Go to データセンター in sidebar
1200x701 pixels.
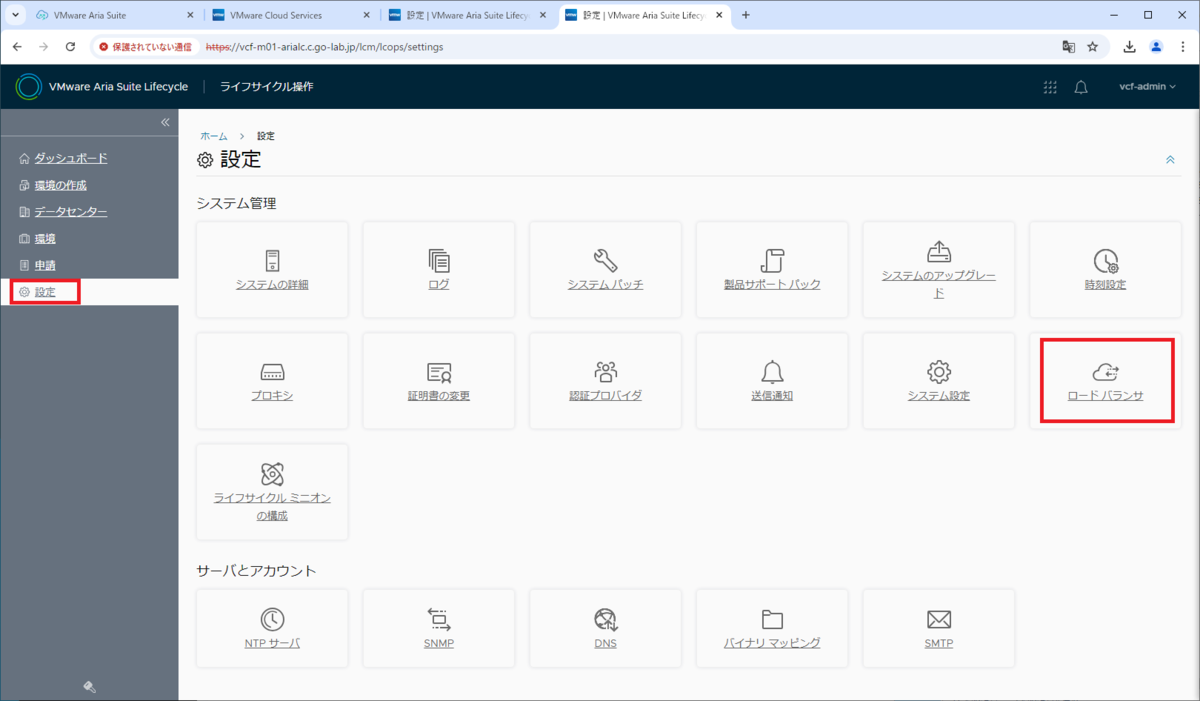[x=70, y=212]
